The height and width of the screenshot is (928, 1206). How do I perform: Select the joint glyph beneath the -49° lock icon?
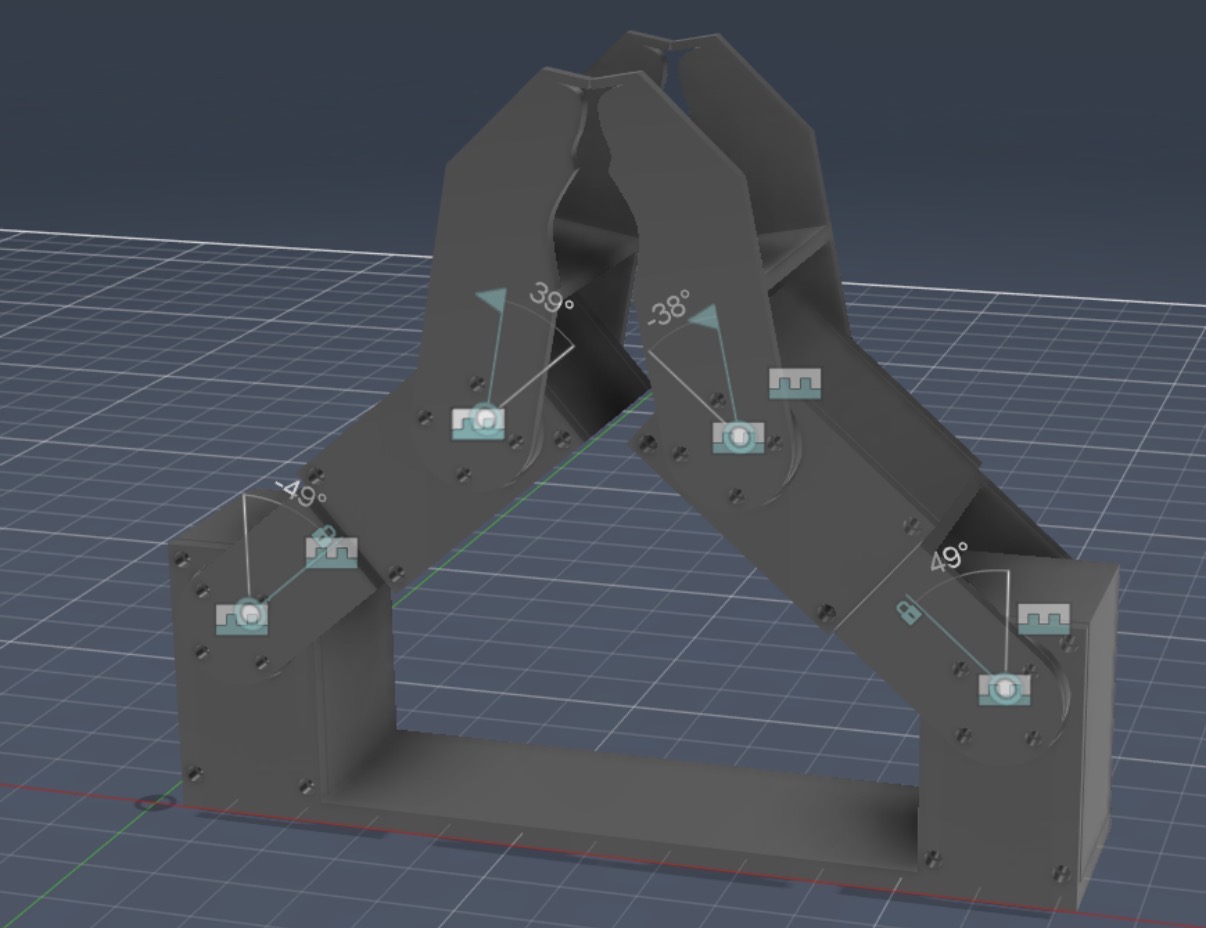click(x=332, y=553)
